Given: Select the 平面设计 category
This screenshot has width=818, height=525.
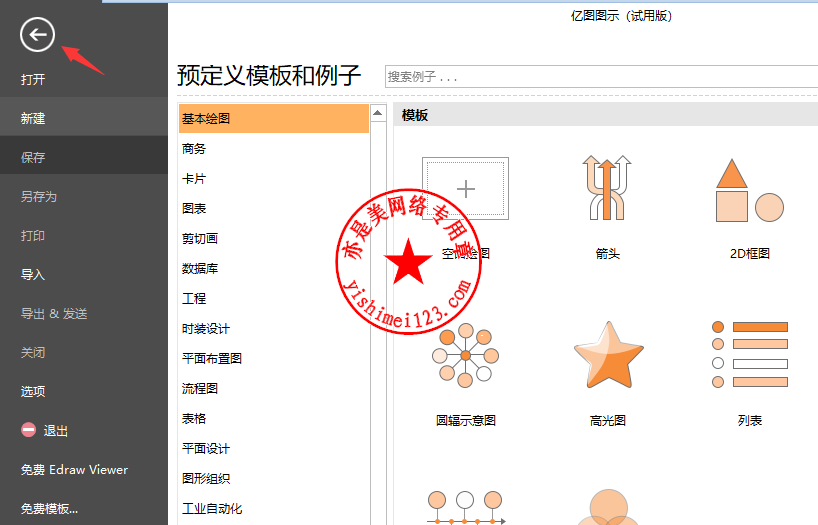Looking at the screenshot, I should pyautogui.click(x=206, y=449).
